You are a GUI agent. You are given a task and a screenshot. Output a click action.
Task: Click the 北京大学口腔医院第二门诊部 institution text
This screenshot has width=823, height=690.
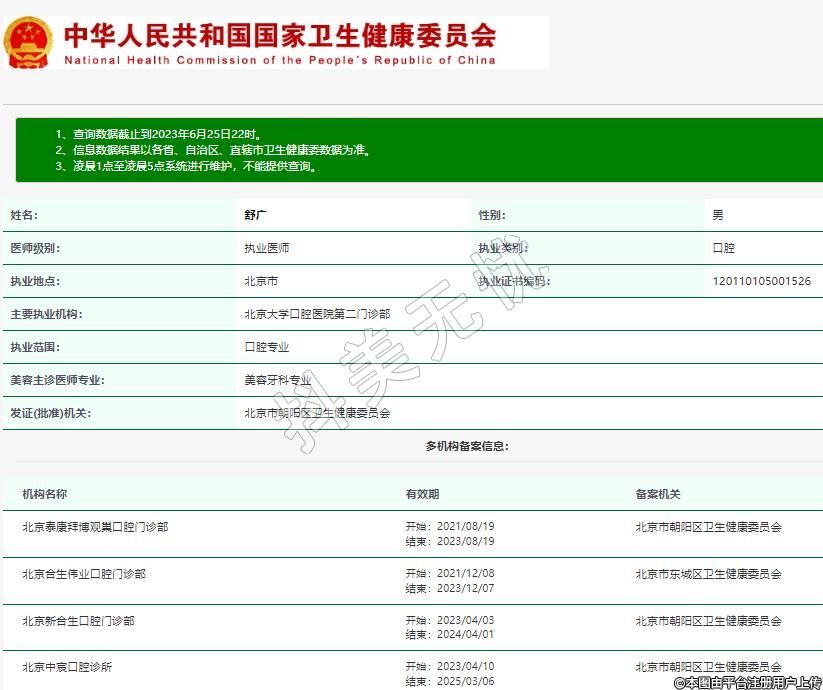317,314
